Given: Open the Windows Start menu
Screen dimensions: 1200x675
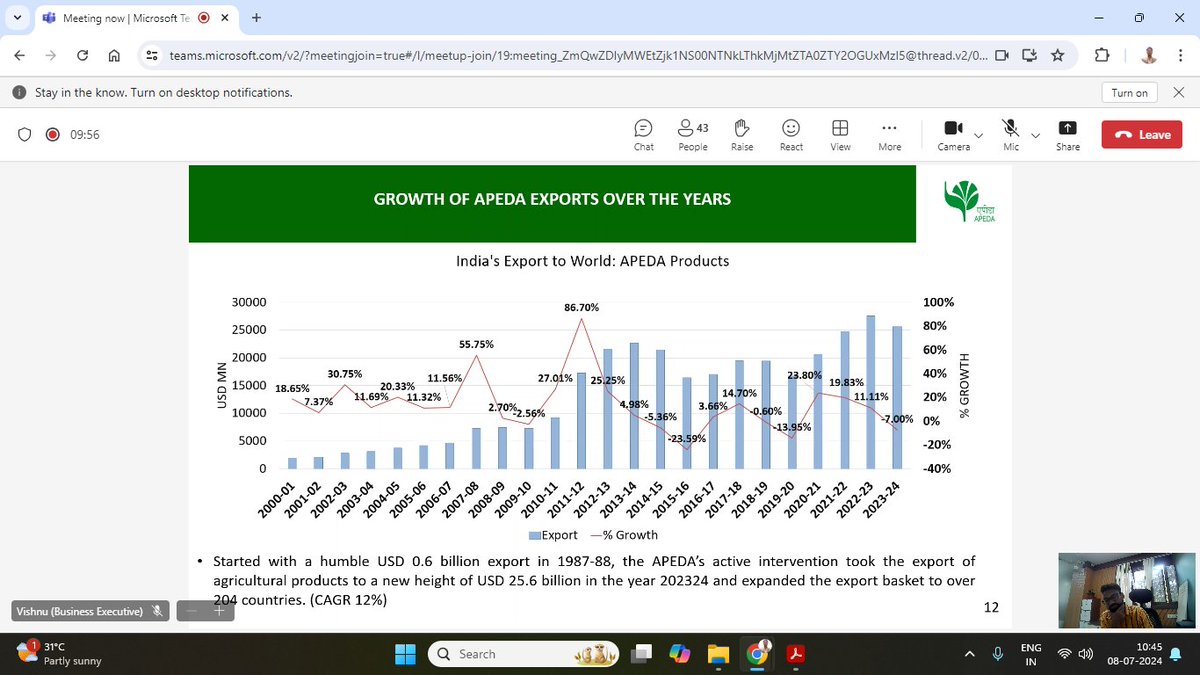Looking at the screenshot, I should click(x=405, y=654).
